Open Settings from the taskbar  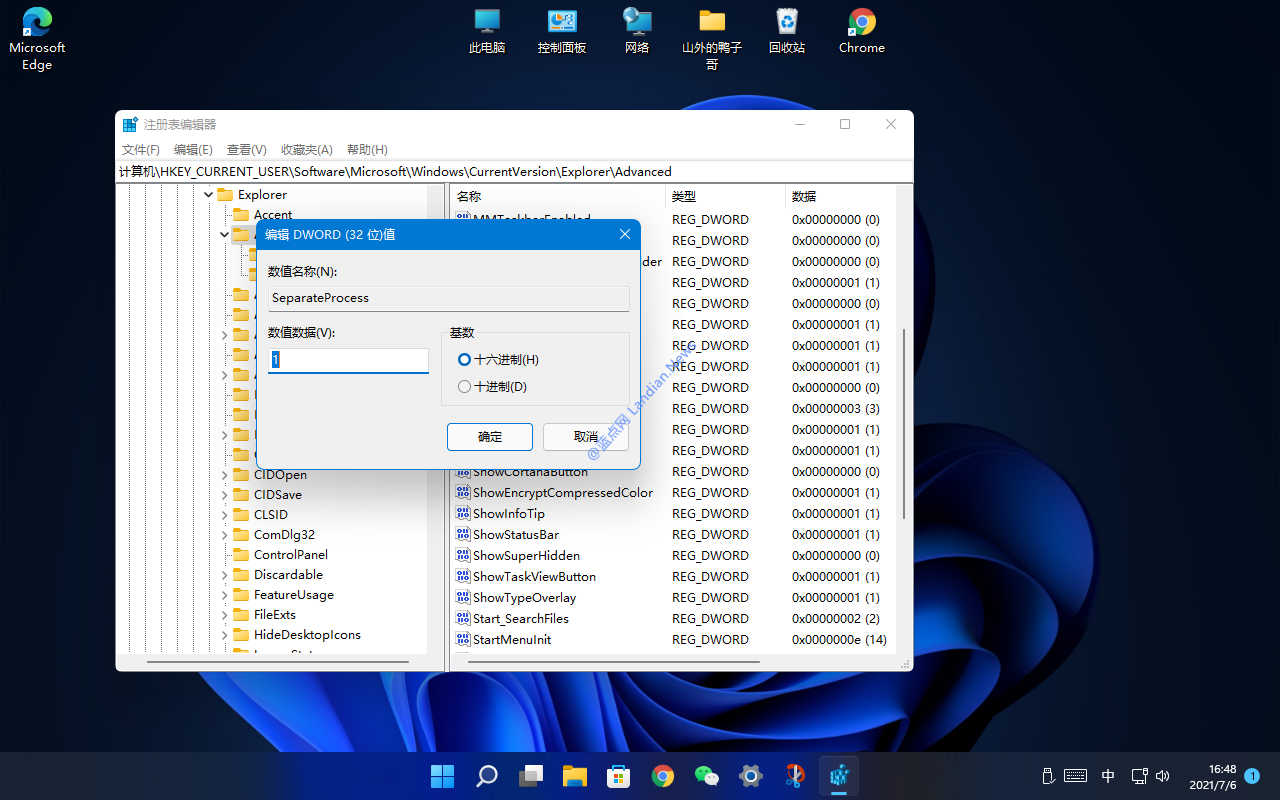pos(750,775)
